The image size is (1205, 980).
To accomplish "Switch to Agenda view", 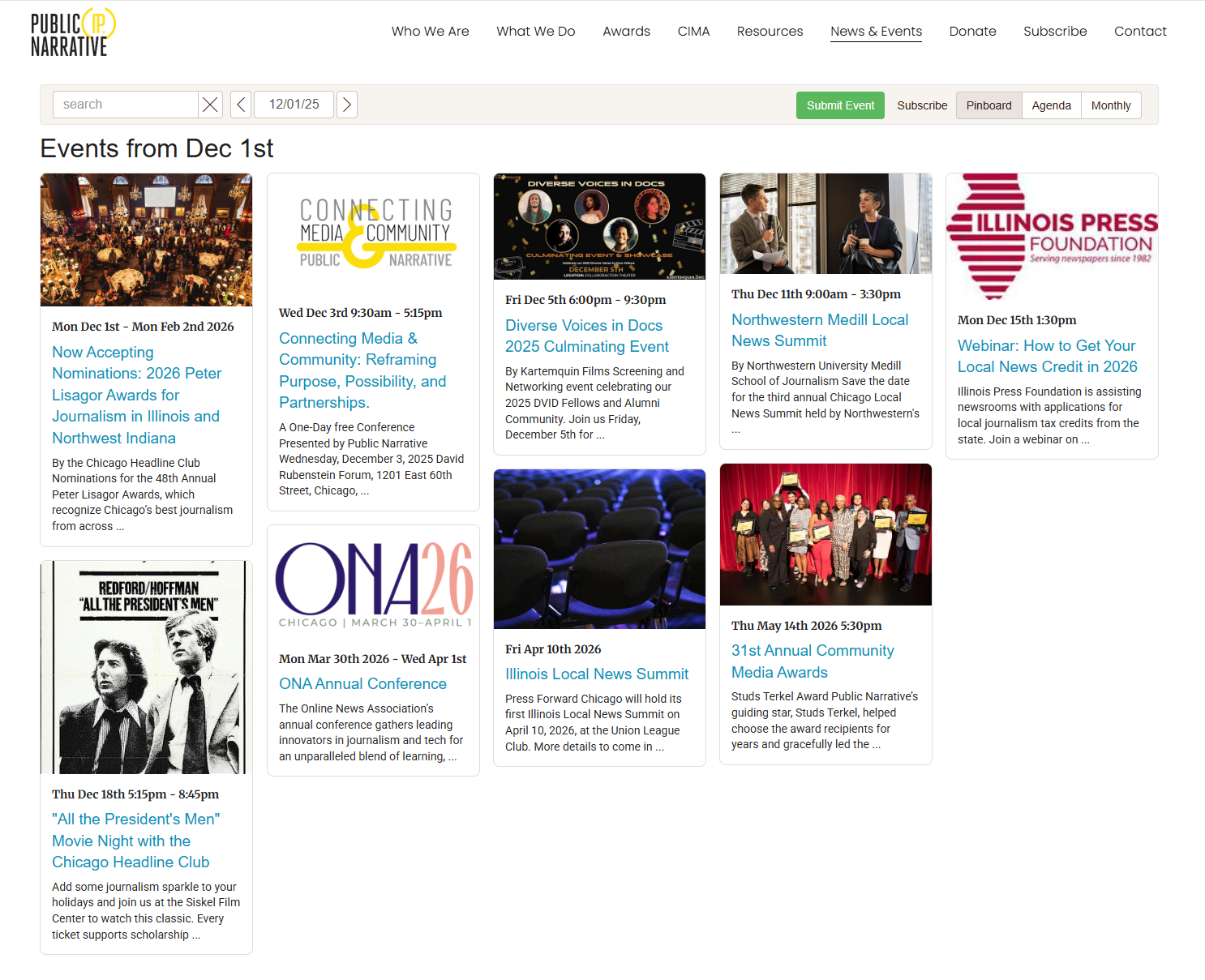I will (x=1052, y=105).
